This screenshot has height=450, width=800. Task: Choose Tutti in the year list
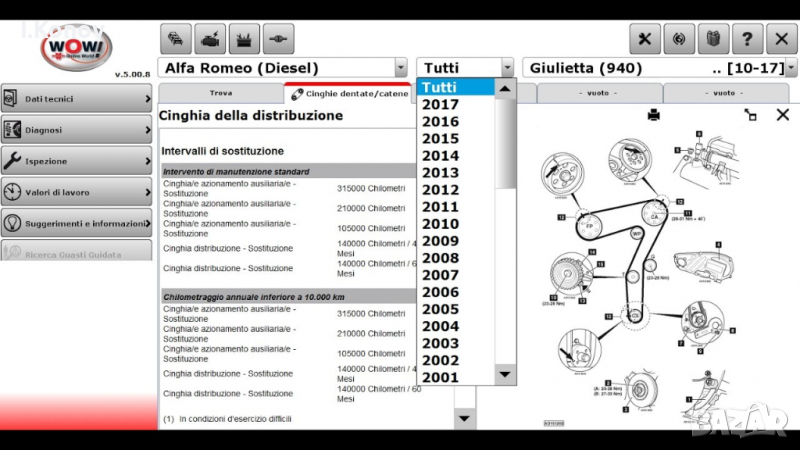point(440,88)
